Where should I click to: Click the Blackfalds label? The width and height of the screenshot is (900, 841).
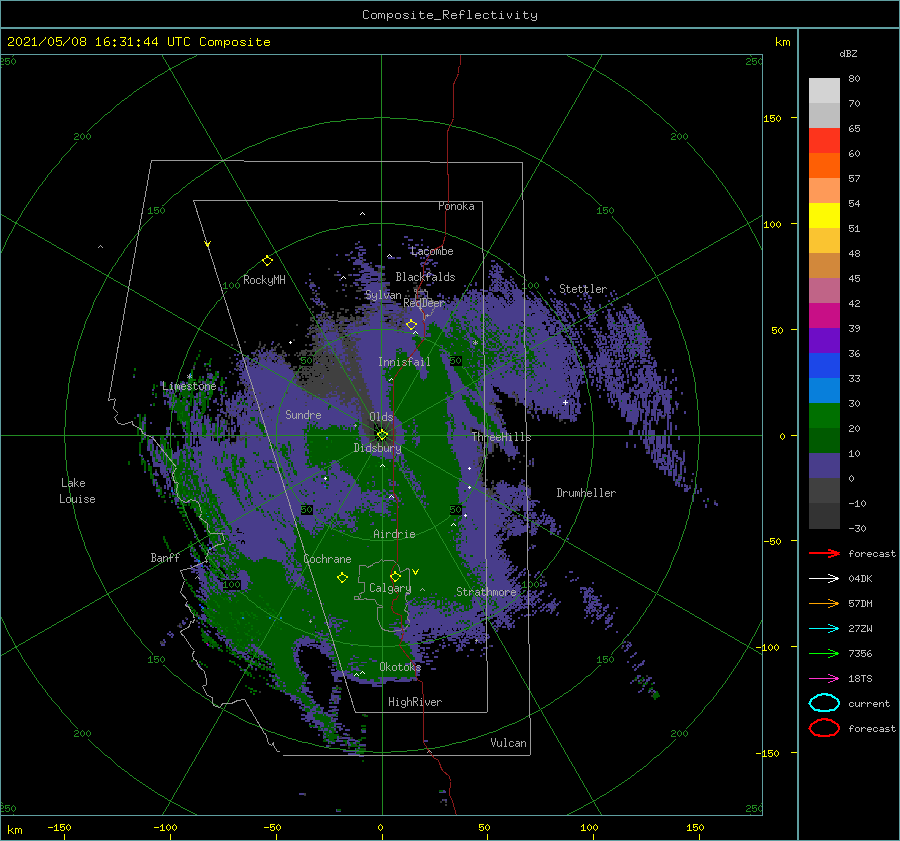[x=425, y=277]
